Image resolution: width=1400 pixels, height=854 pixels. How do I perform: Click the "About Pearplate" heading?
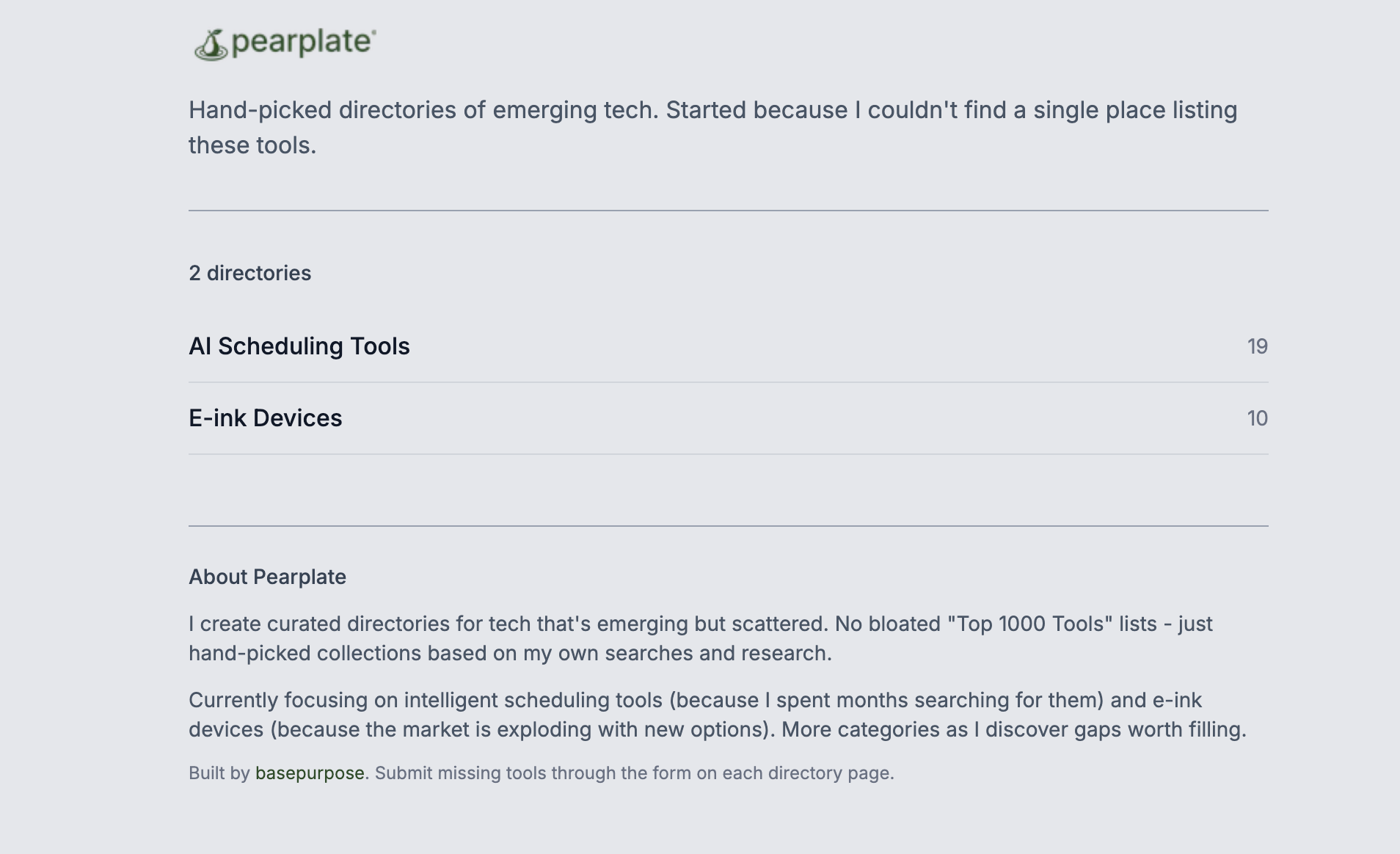(x=267, y=577)
